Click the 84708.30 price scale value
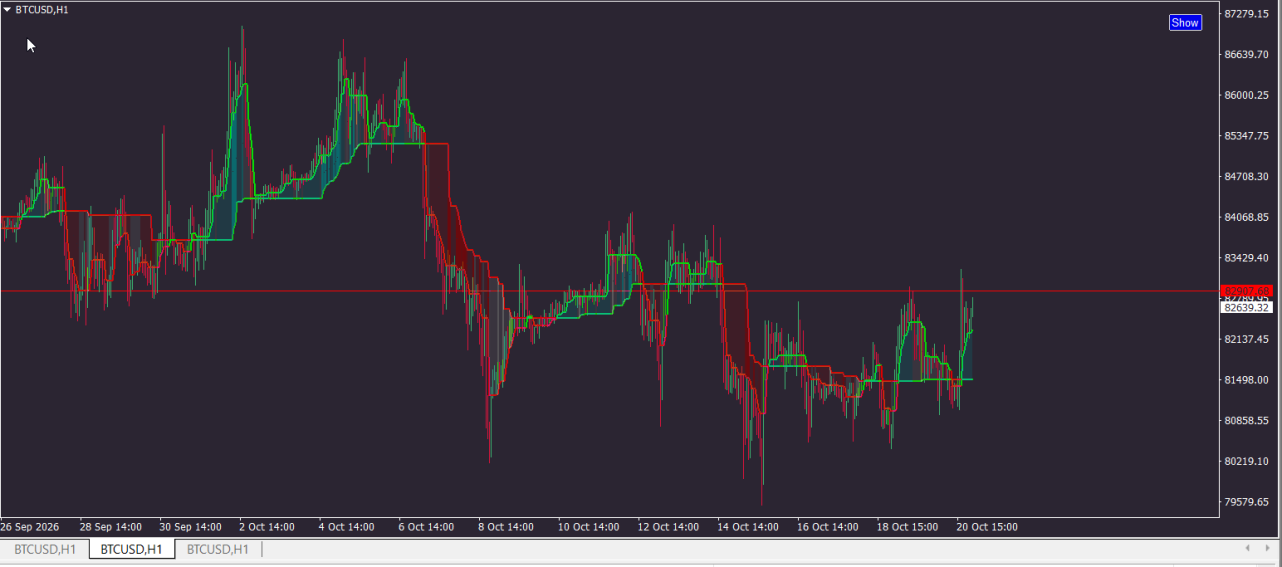Viewport: 1282px width, 567px height. (x=1246, y=176)
